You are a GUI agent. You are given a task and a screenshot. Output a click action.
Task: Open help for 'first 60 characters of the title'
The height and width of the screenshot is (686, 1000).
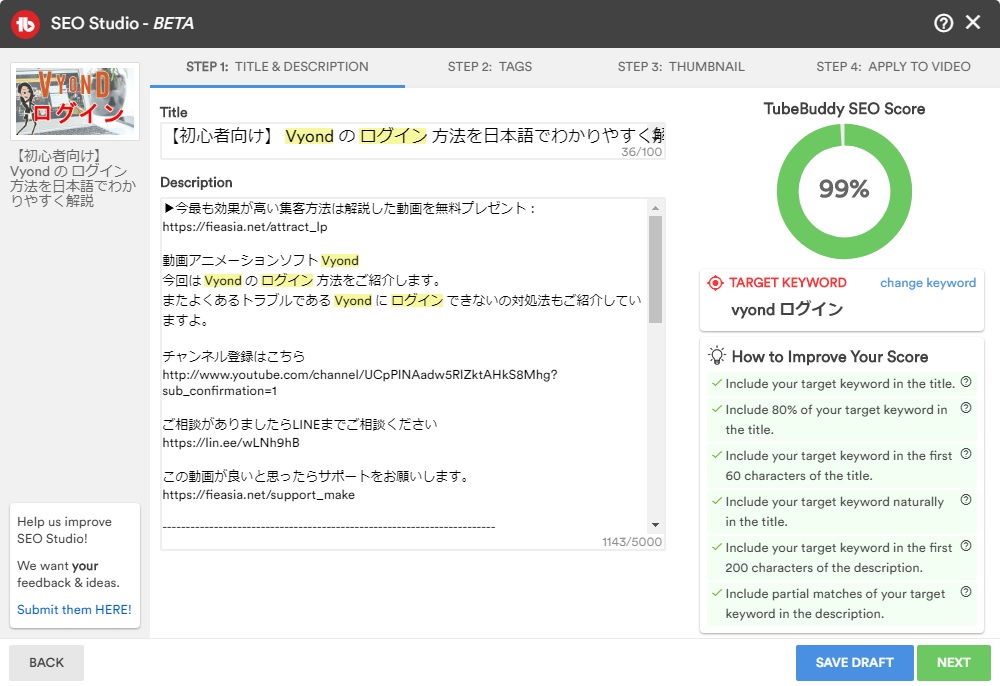(966, 454)
